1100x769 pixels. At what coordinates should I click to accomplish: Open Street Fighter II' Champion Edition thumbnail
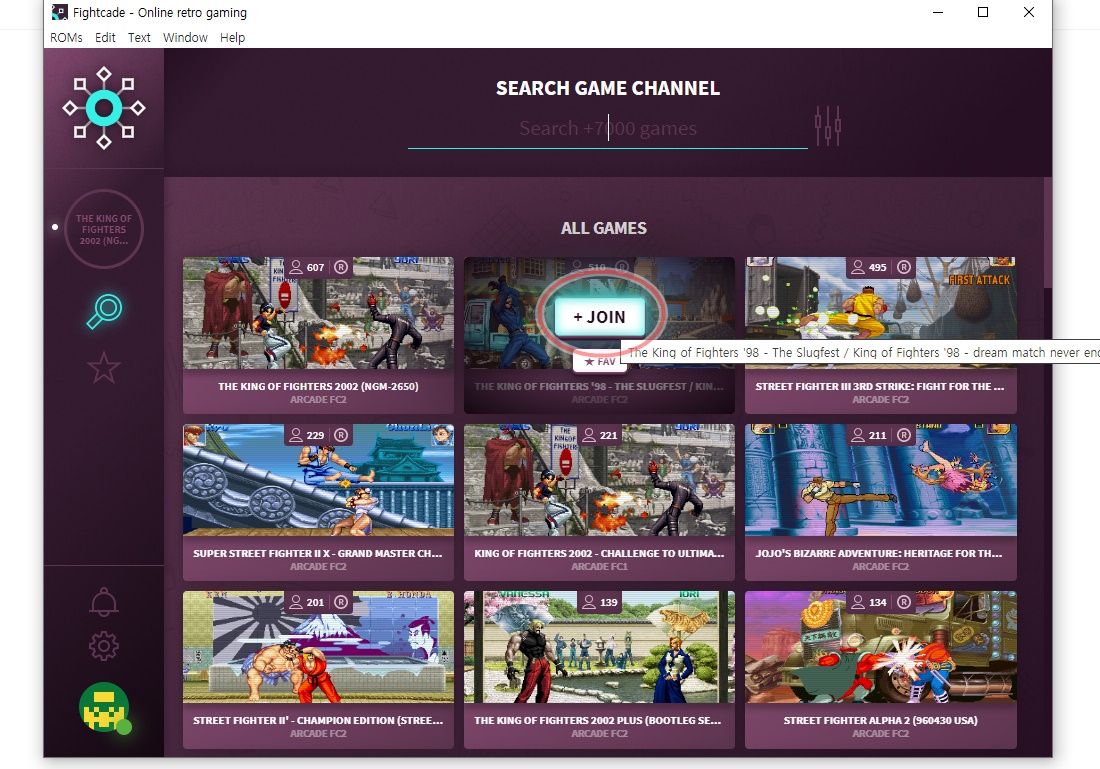(318, 647)
